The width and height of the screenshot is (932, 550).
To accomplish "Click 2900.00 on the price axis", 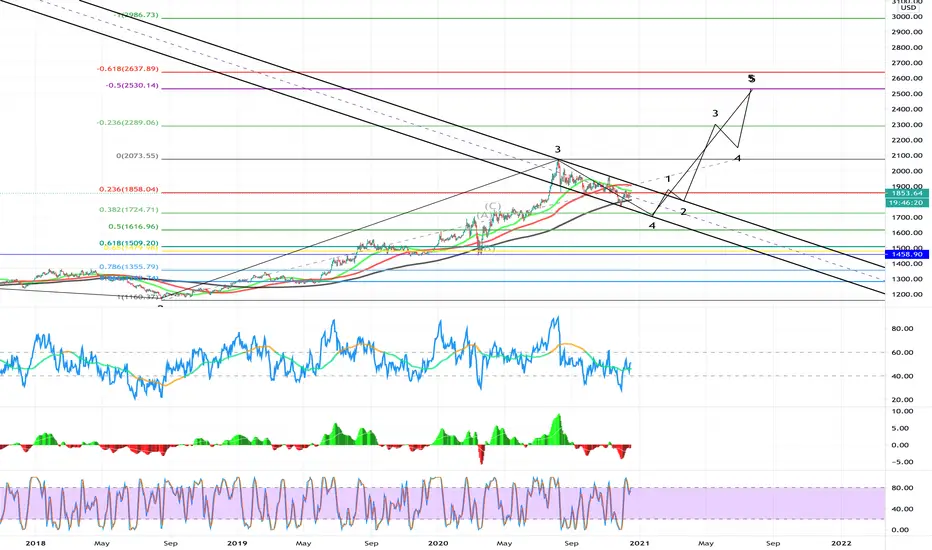I will coord(907,32).
